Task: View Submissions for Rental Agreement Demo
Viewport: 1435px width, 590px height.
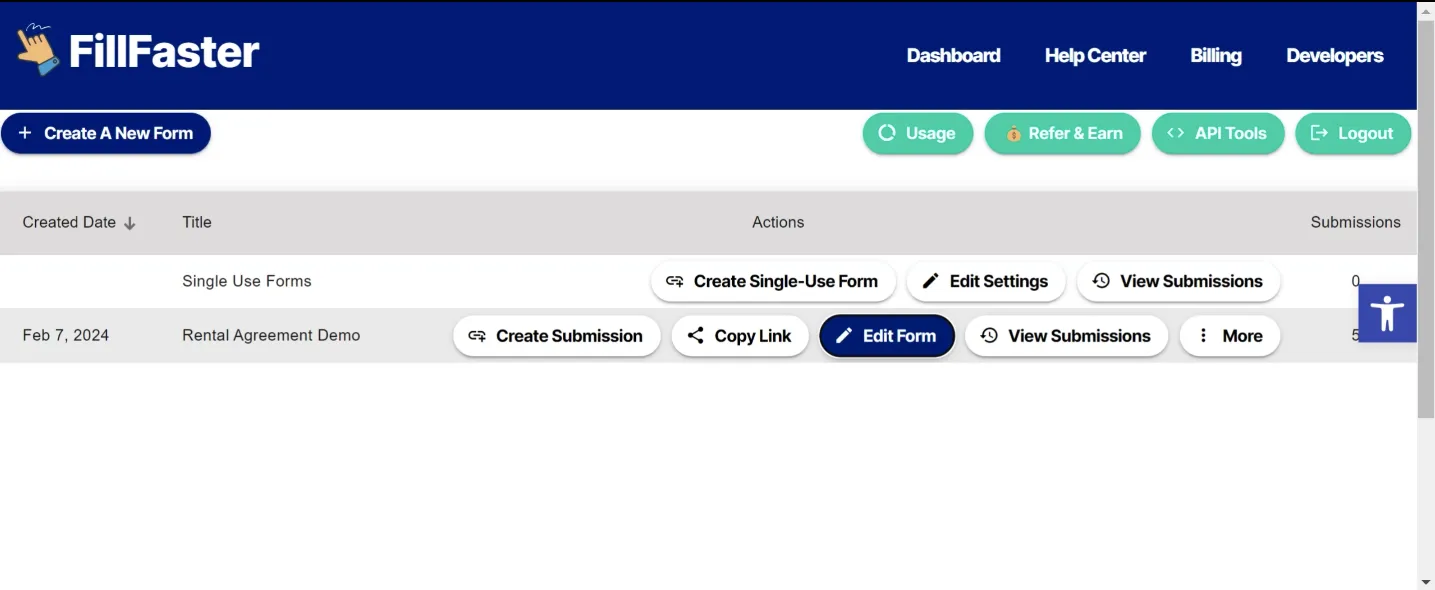Action: coord(1066,336)
